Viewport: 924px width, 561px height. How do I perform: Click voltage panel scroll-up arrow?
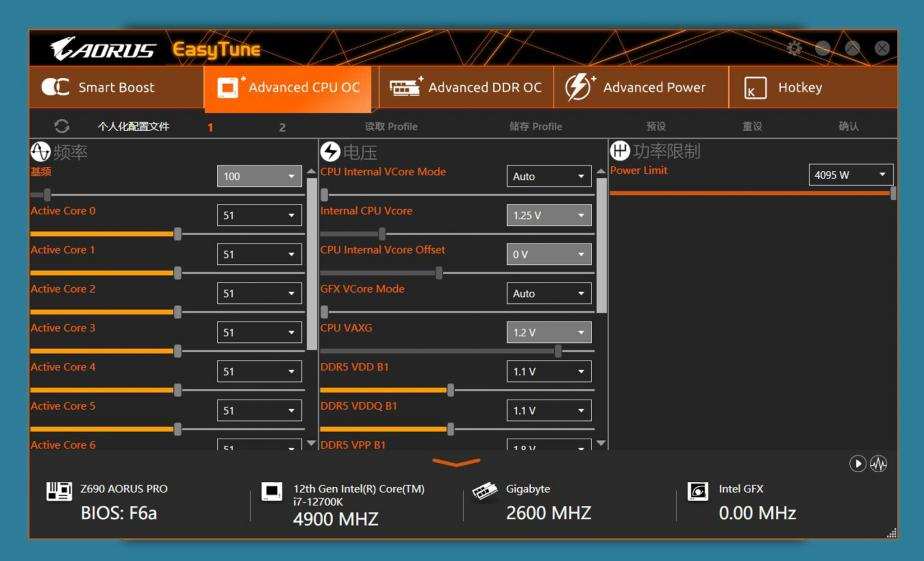tap(601, 171)
